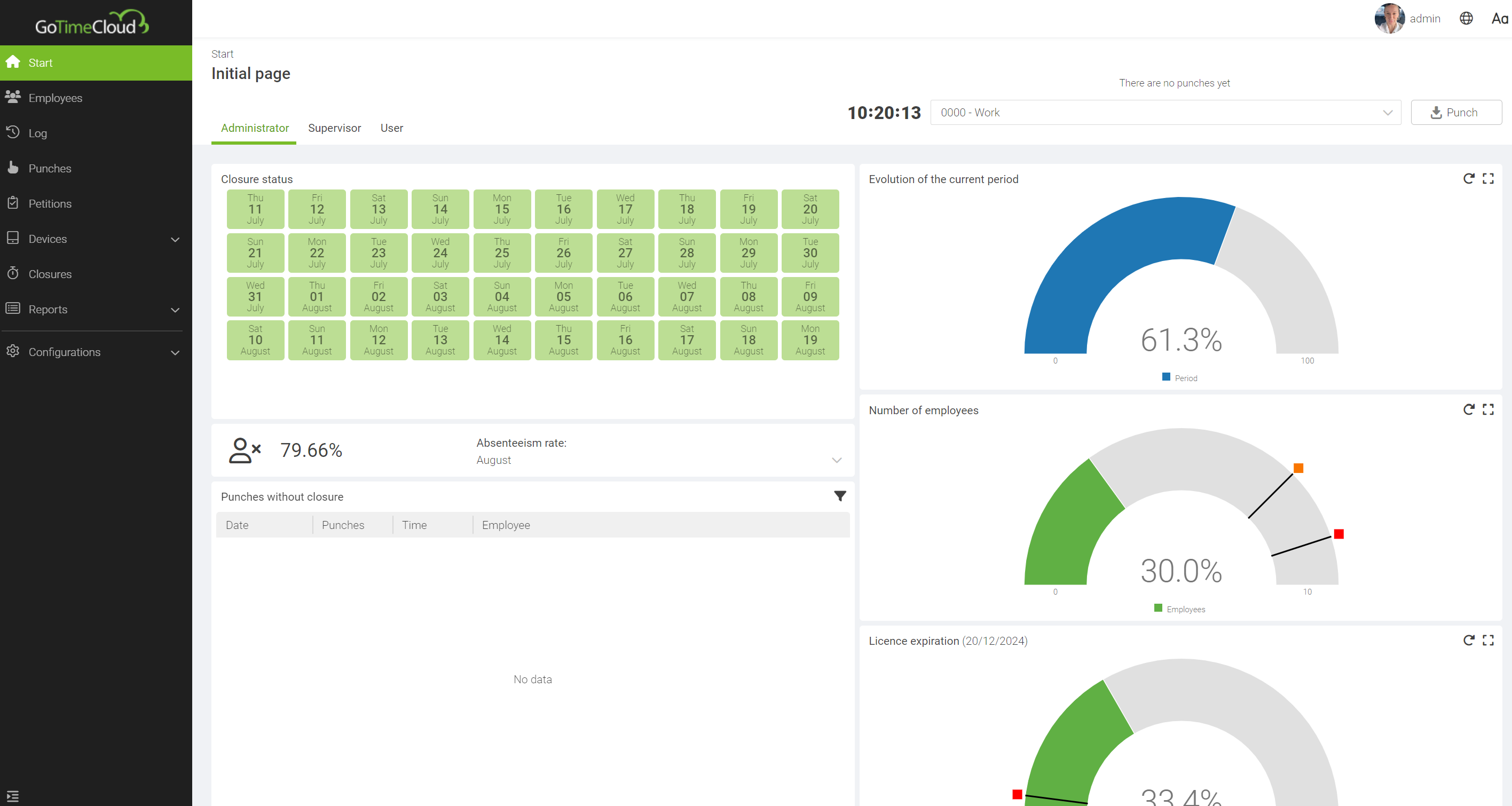Click the Punches icon in sidebar
This screenshot has width=1512, height=806.
coord(14,167)
